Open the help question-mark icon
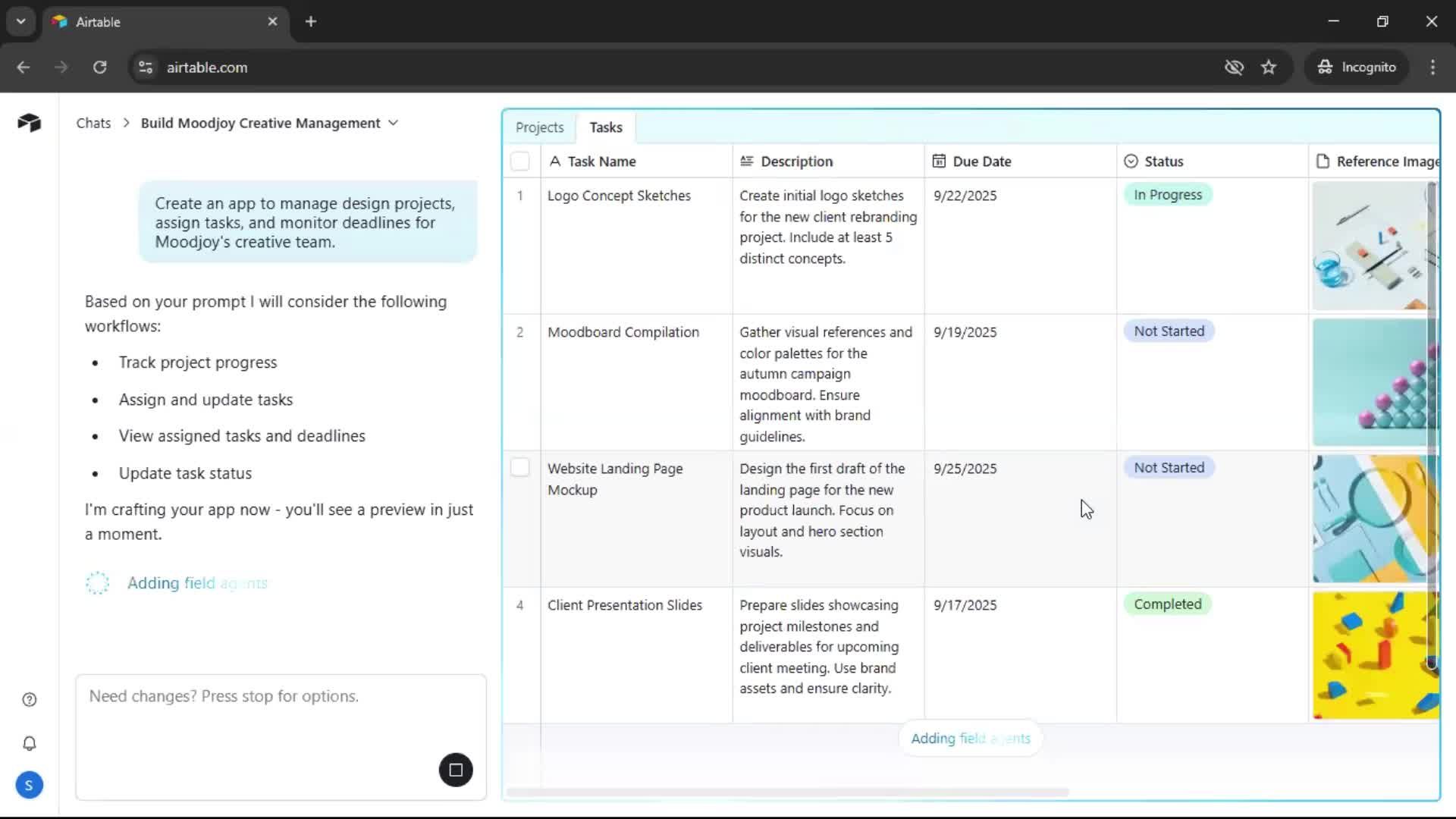This screenshot has height=819, width=1456. [30, 699]
